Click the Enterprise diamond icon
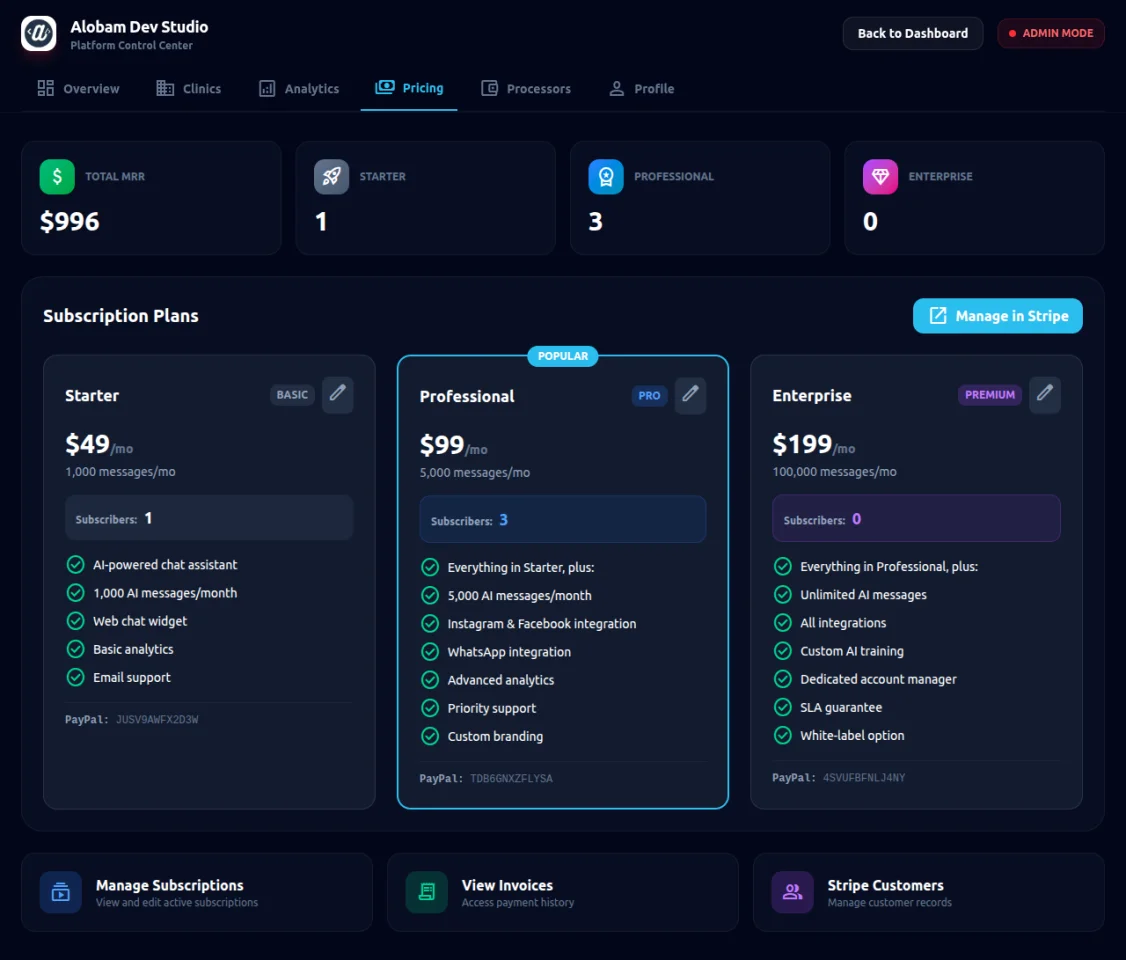 click(880, 177)
